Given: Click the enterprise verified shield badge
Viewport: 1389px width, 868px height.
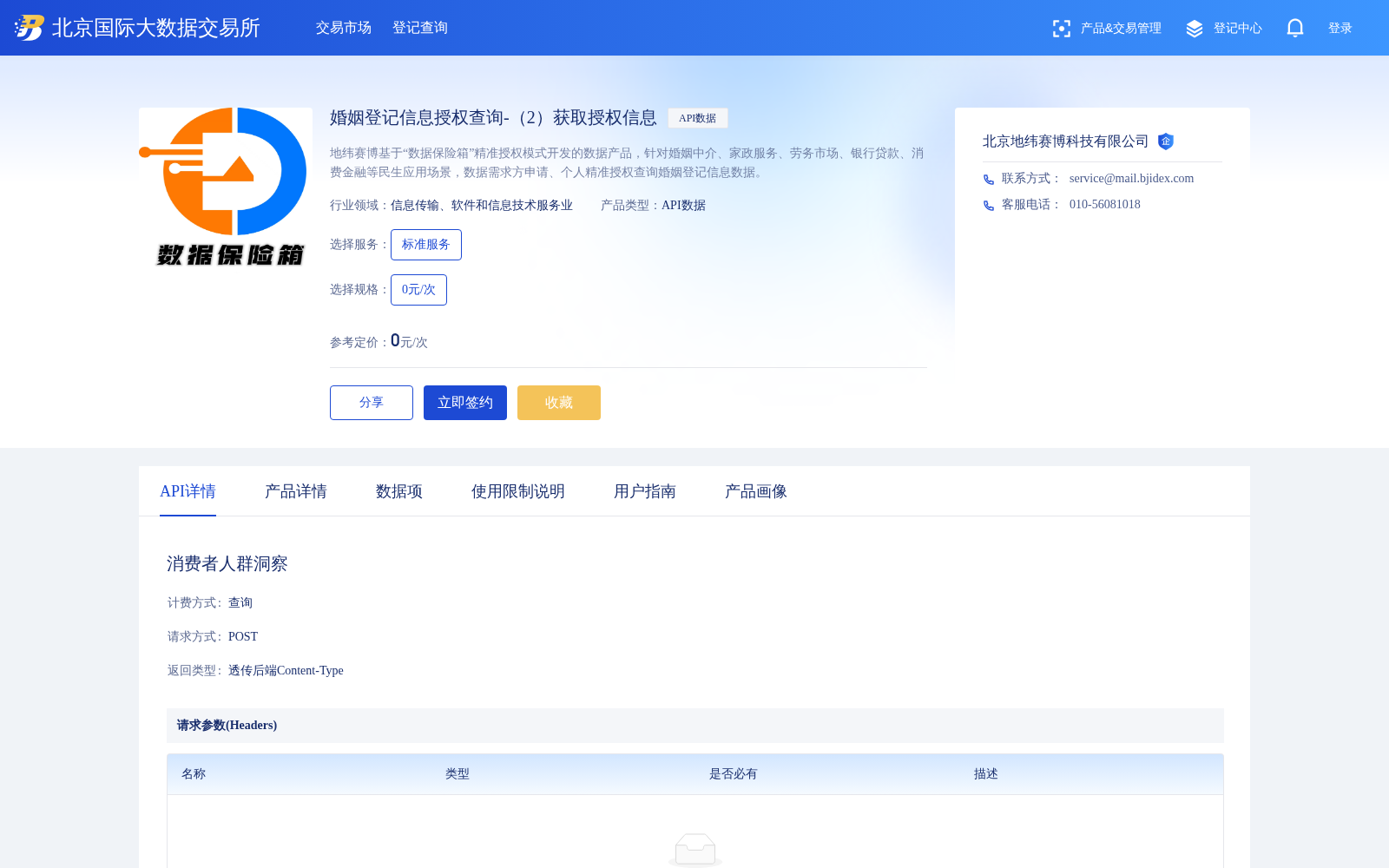Looking at the screenshot, I should pos(1166,141).
